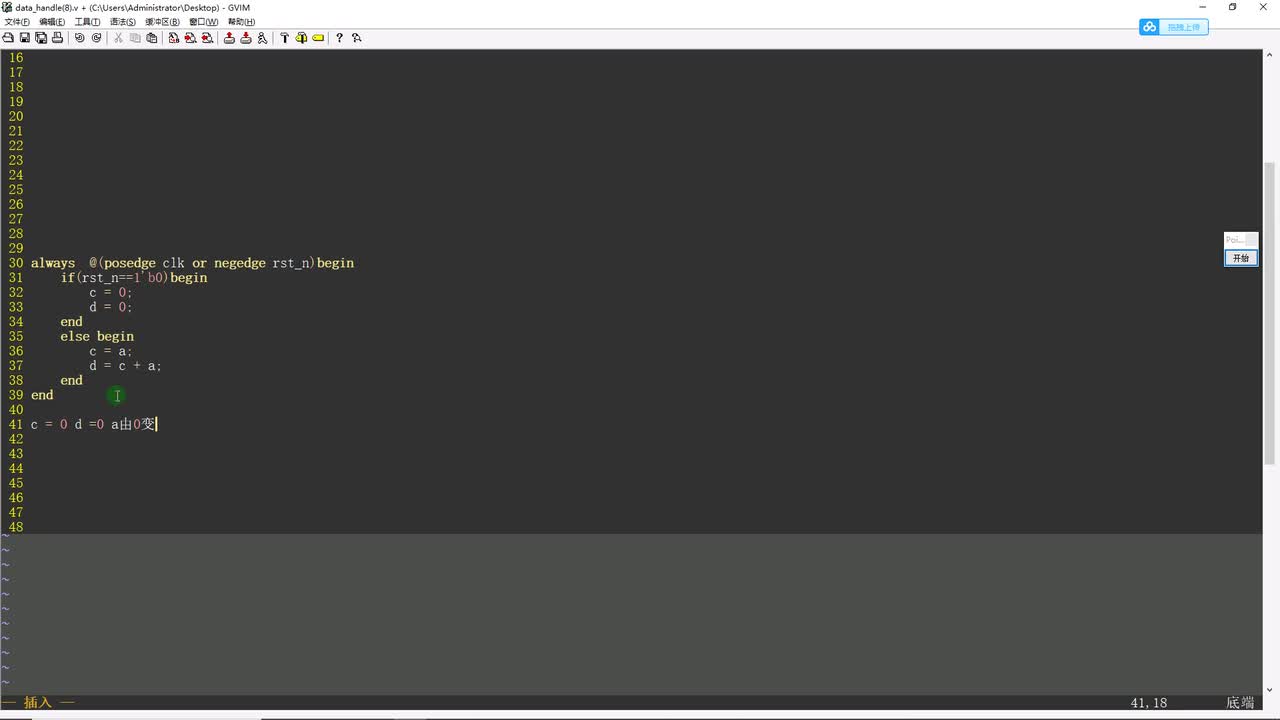Open the Find and Replace tool icon
Viewport: 1280px width, 720px height.
coord(174,38)
